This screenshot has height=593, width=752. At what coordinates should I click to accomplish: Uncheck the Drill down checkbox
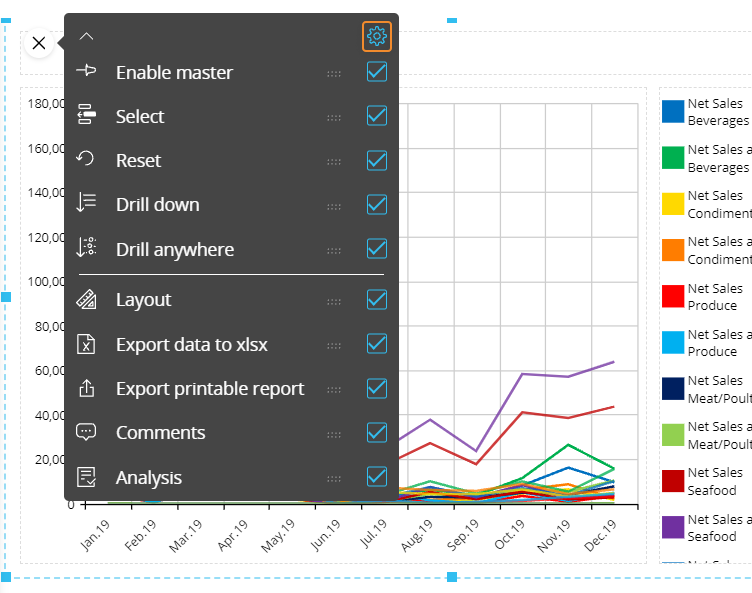tap(377, 204)
